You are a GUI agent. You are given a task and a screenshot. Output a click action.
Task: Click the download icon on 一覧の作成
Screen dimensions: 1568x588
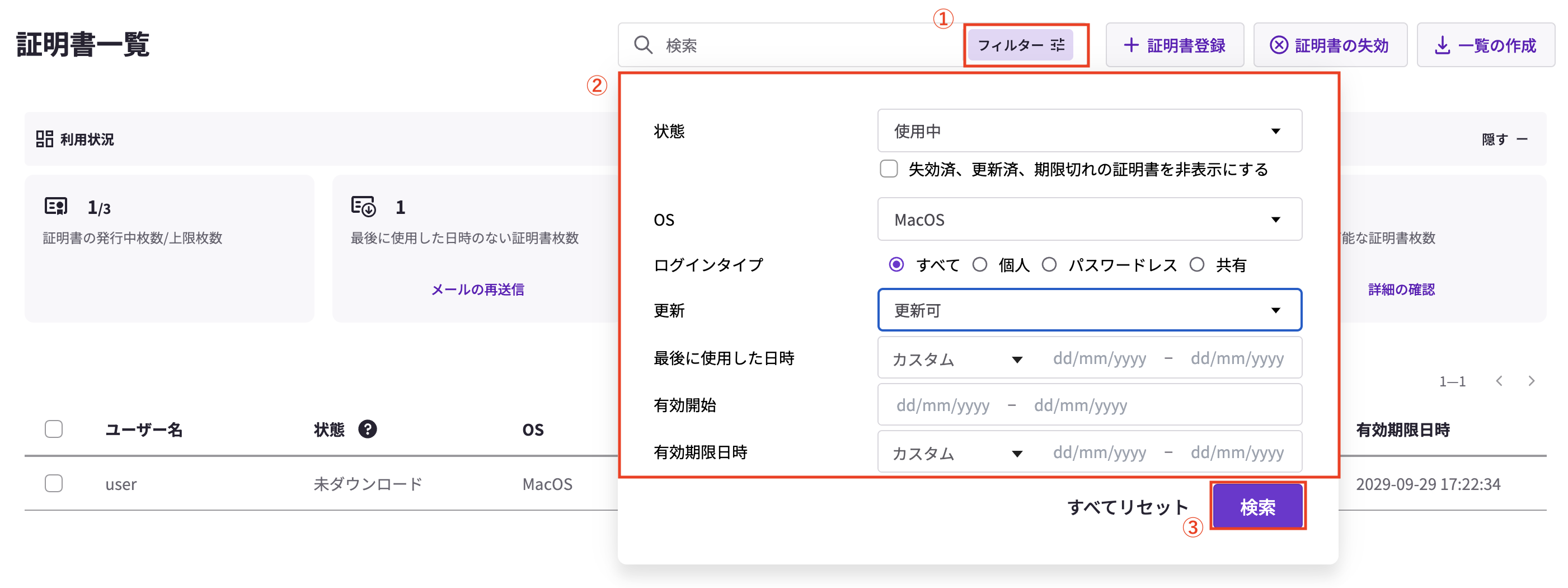(1442, 44)
